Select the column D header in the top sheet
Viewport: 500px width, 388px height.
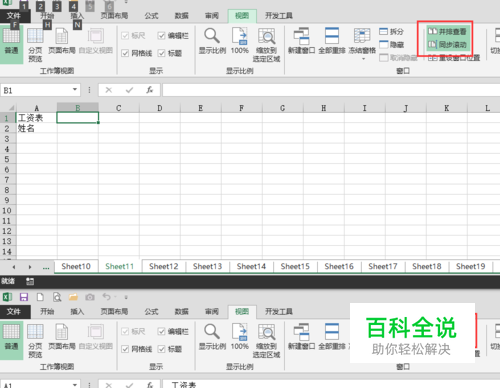[x=160, y=108]
